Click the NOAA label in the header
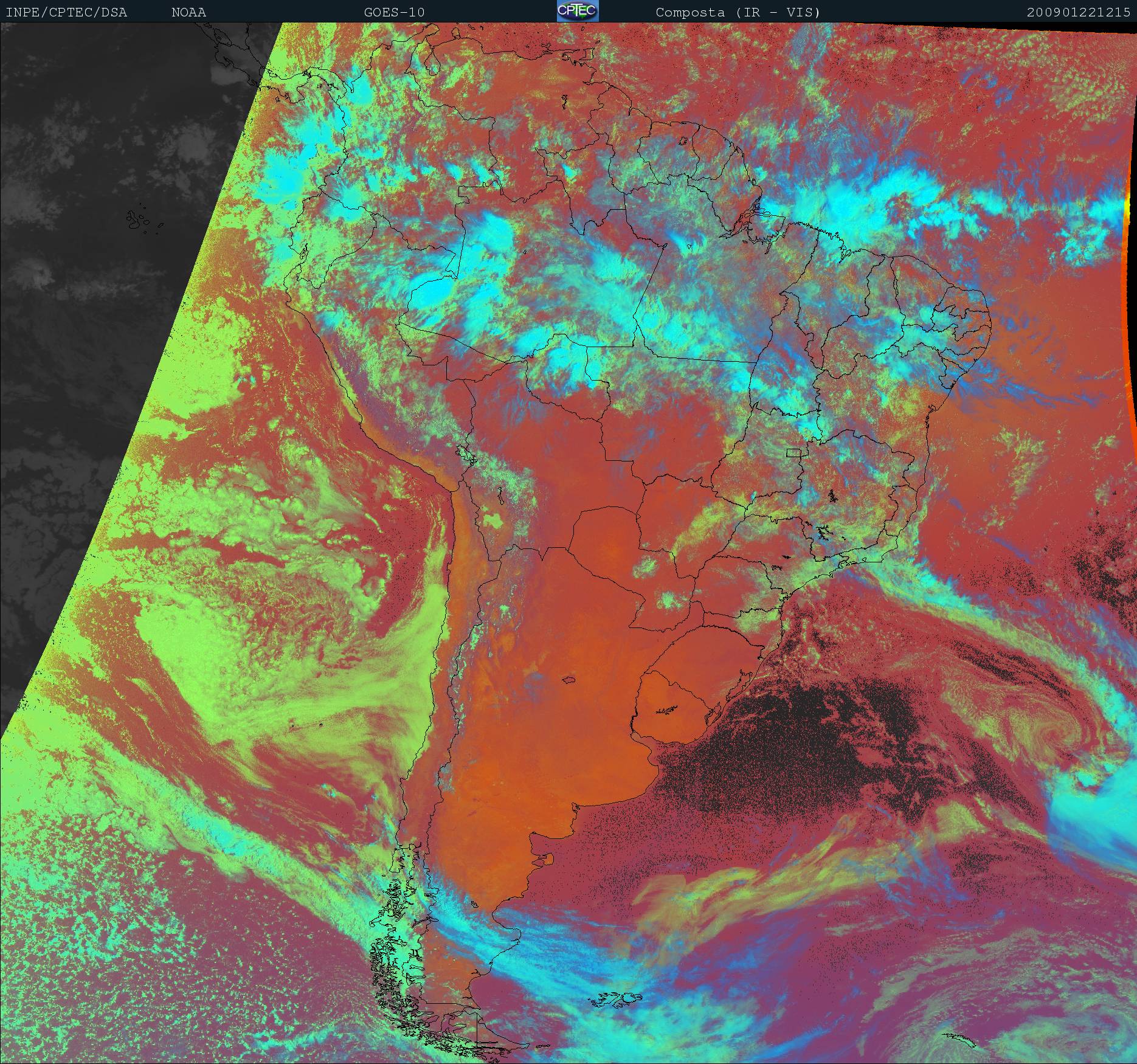 (x=188, y=12)
